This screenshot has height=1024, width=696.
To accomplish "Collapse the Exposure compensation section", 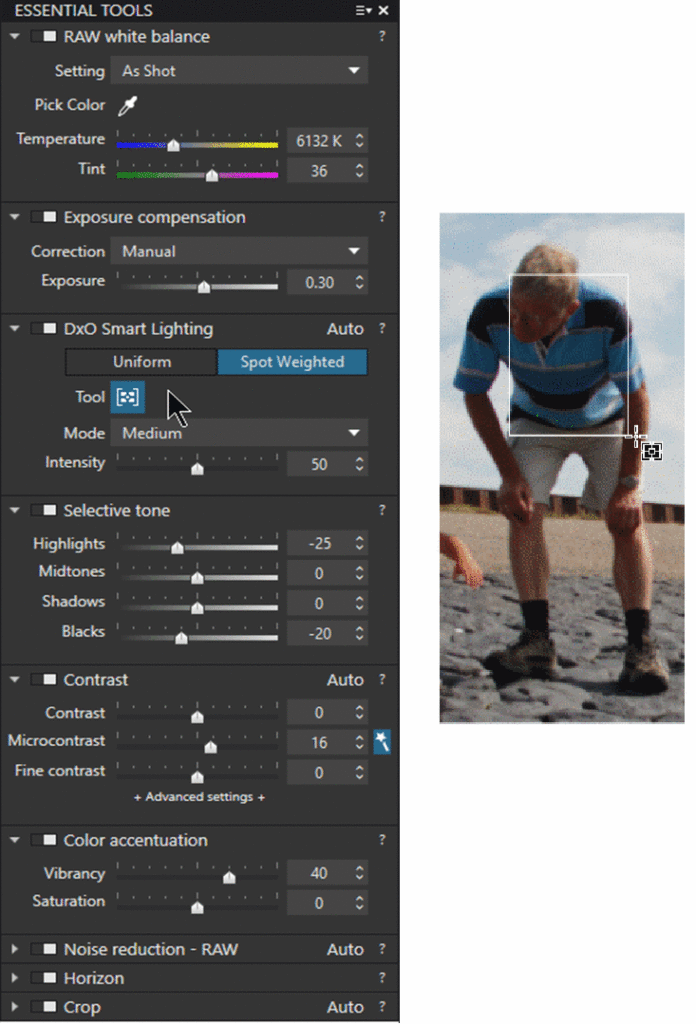I will click(14, 217).
